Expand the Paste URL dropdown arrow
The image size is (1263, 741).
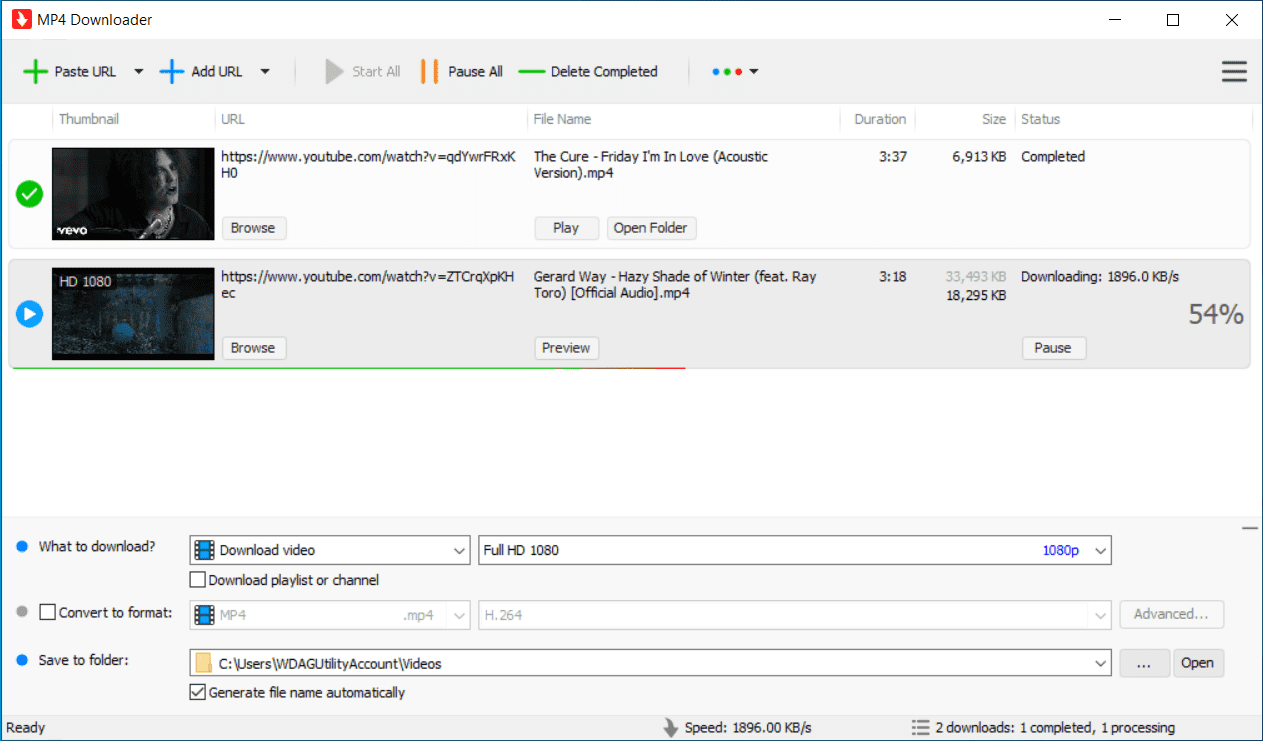(x=139, y=71)
